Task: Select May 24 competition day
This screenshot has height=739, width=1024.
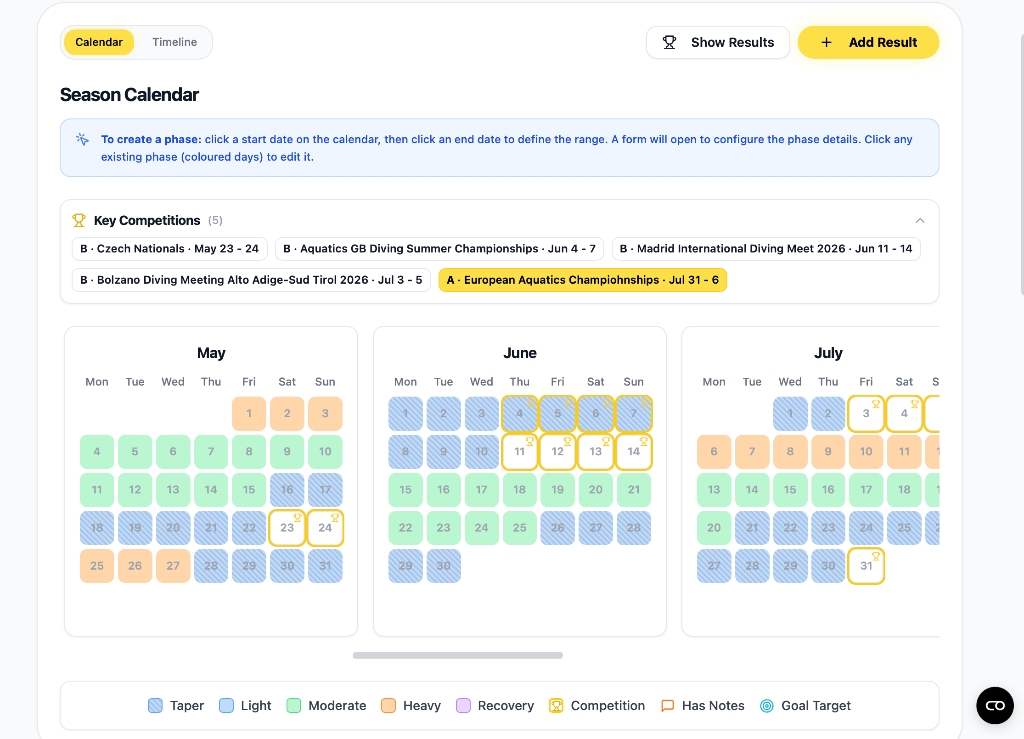Action: tap(325, 527)
